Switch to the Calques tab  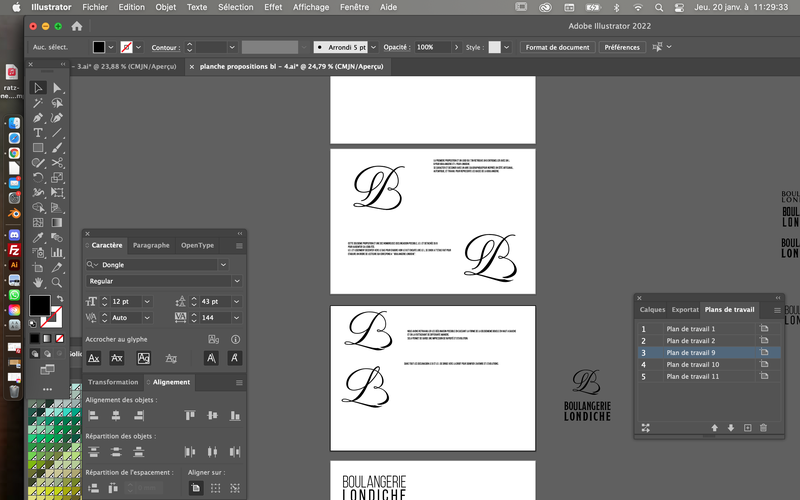click(652, 310)
